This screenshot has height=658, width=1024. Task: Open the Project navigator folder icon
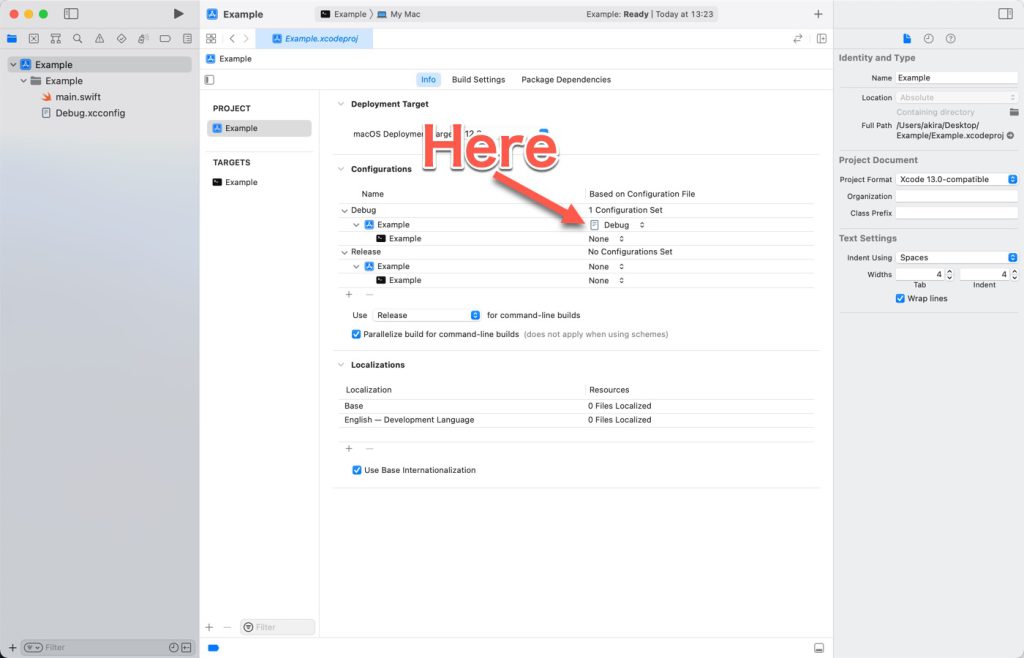click(12, 39)
